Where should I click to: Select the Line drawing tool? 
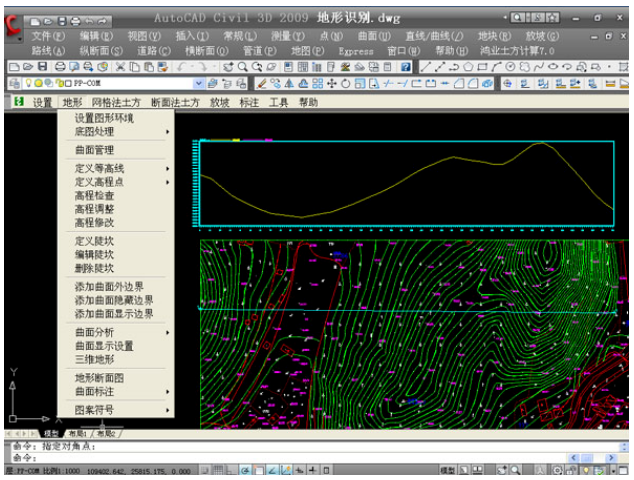coord(425,67)
